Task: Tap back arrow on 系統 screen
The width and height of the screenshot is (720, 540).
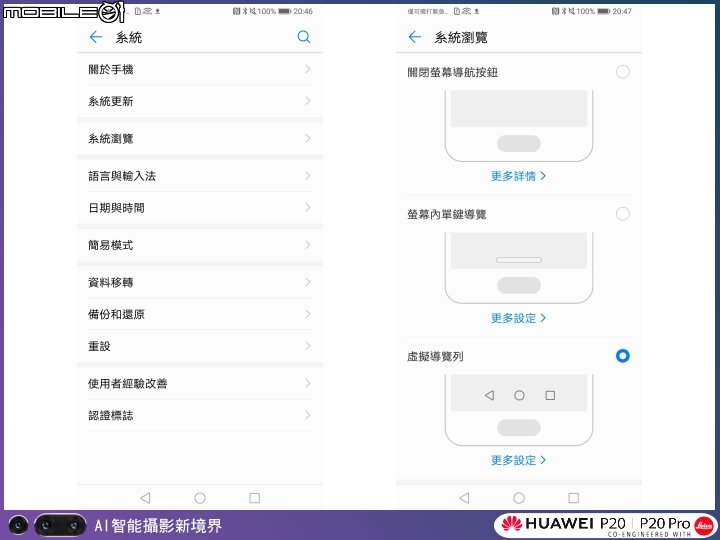Action: point(96,37)
